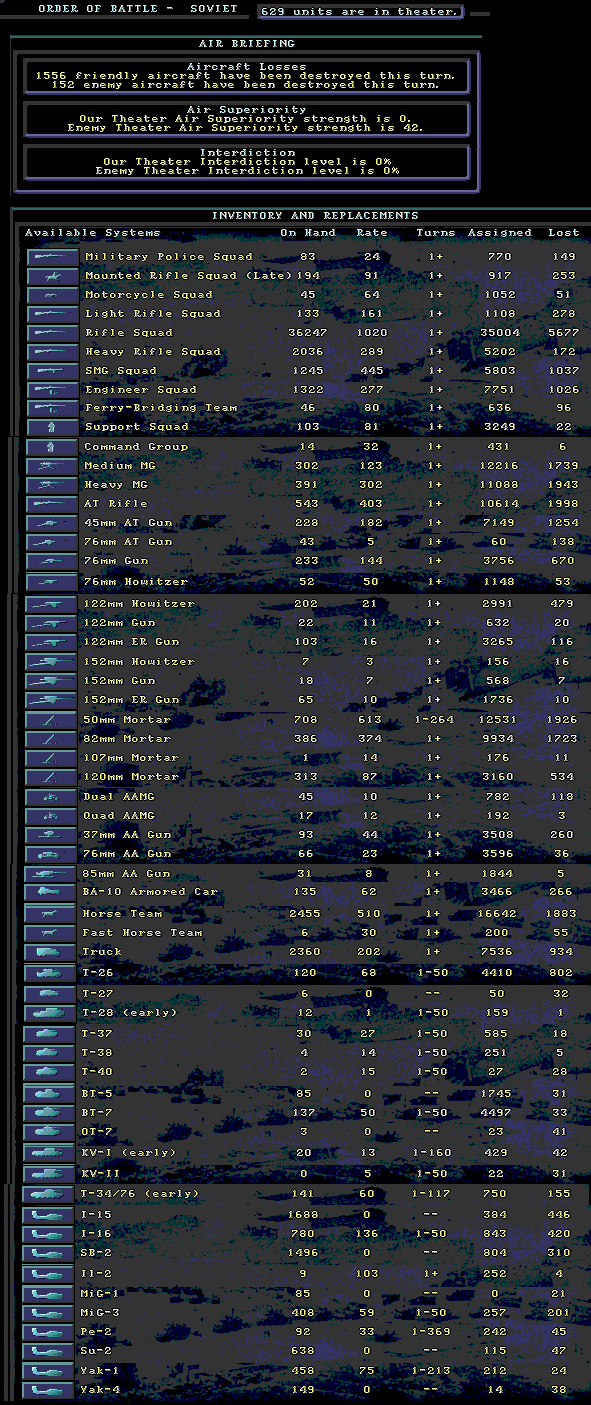Click the Rifle Squad row label
Image resolution: width=591 pixels, height=1405 pixels.
(129, 333)
